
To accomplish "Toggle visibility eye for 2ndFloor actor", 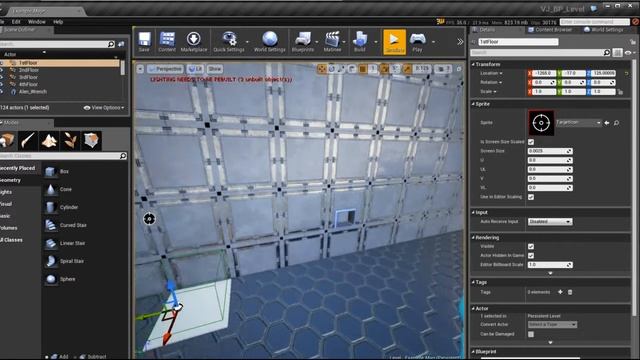I will tap(2, 70).
